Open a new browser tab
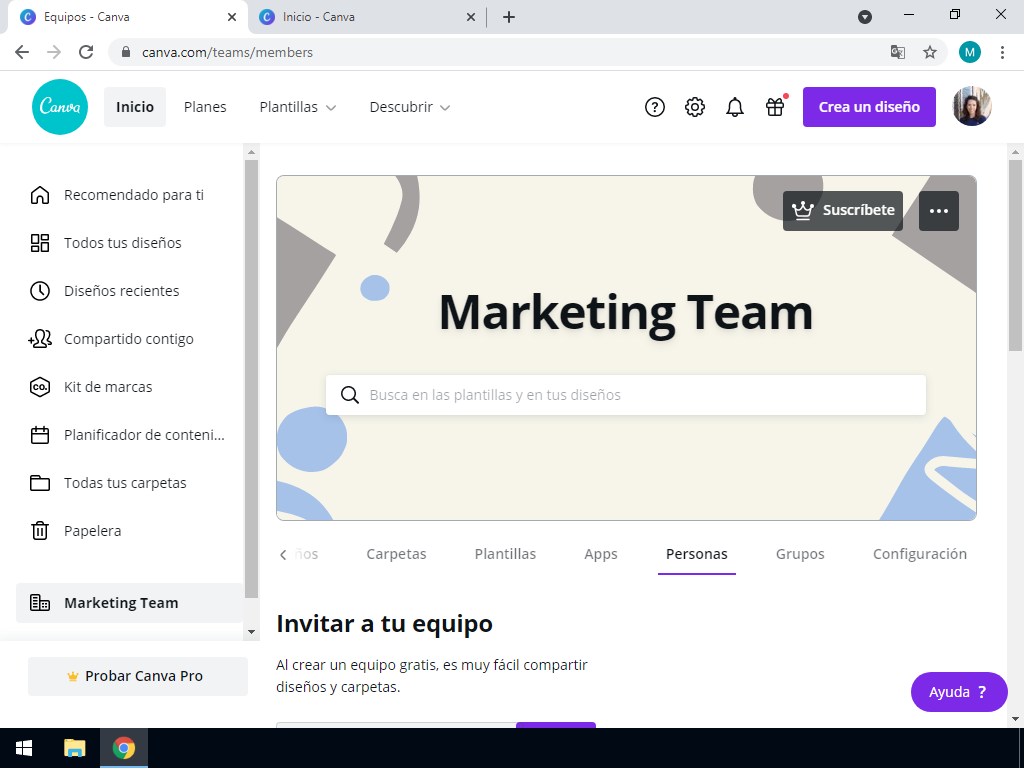 (509, 17)
